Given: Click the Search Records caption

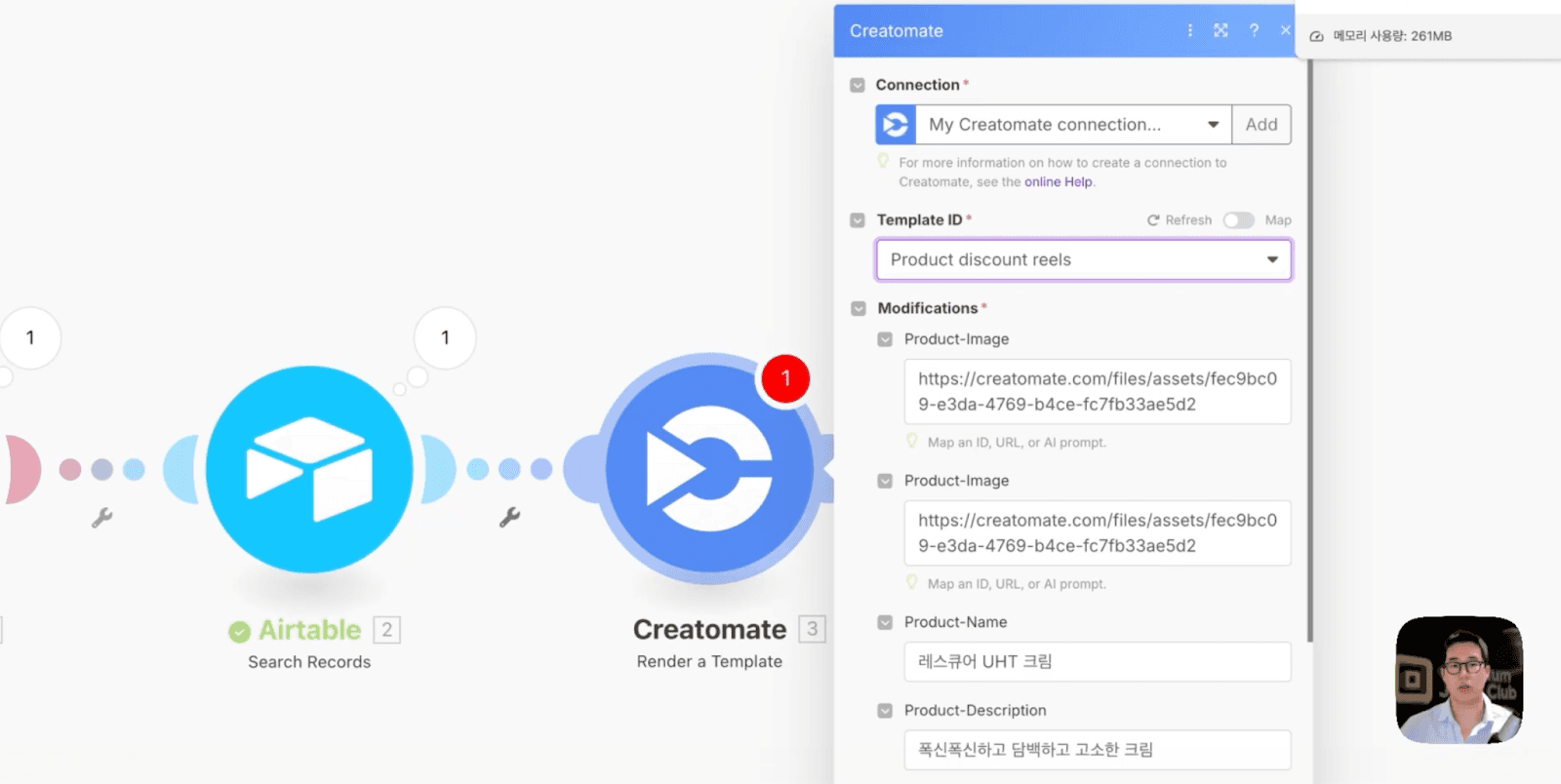Looking at the screenshot, I should 309,662.
